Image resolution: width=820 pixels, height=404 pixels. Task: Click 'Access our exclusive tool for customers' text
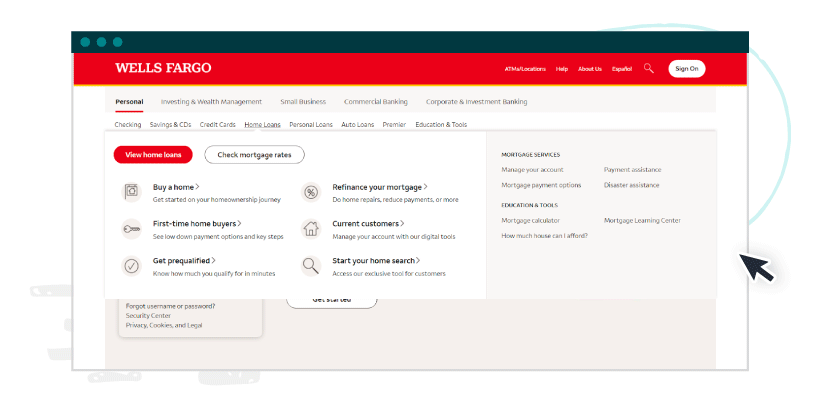click(x=389, y=273)
